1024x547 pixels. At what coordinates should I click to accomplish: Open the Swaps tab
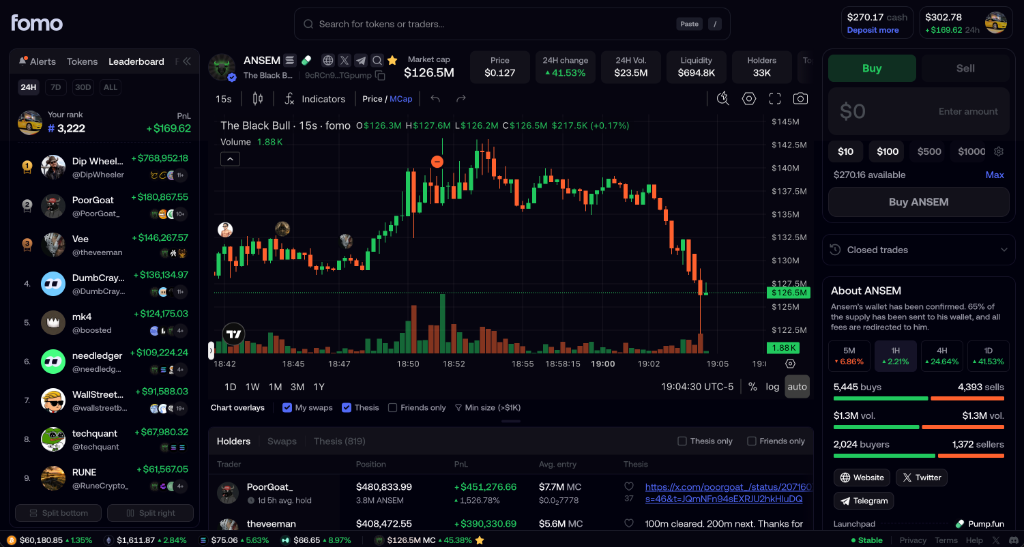pyautogui.click(x=281, y=441)
